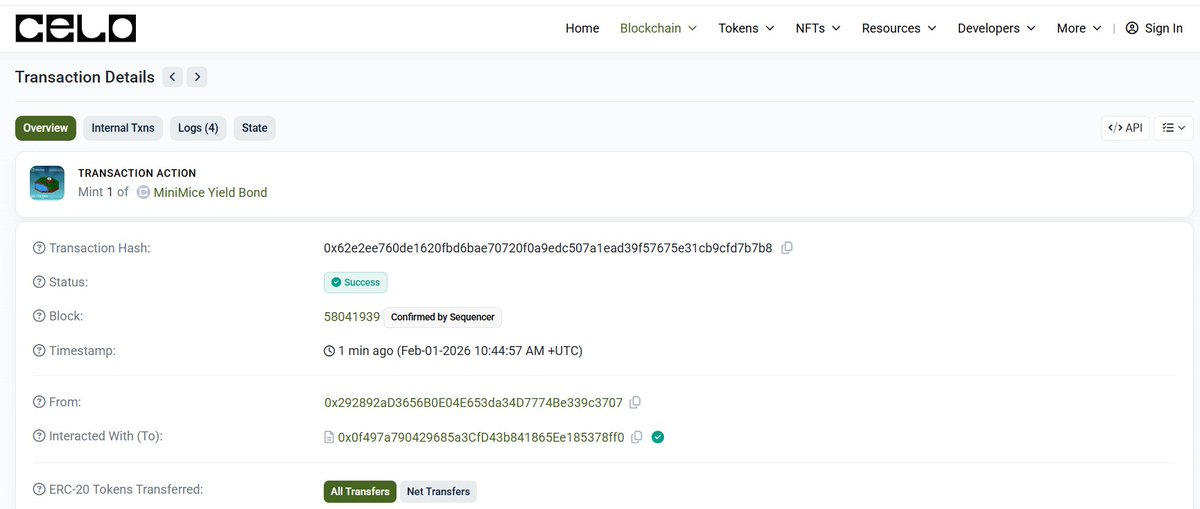Click the TRANSACTION ACTION label
Viewport: 1200px width, 509px height.
(x=137, y=173)
